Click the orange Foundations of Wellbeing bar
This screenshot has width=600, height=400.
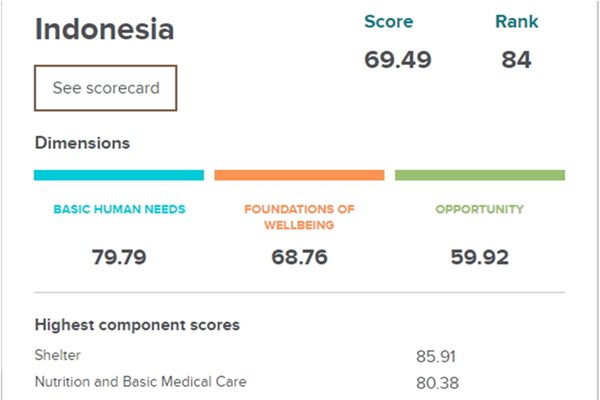[299, 175]
